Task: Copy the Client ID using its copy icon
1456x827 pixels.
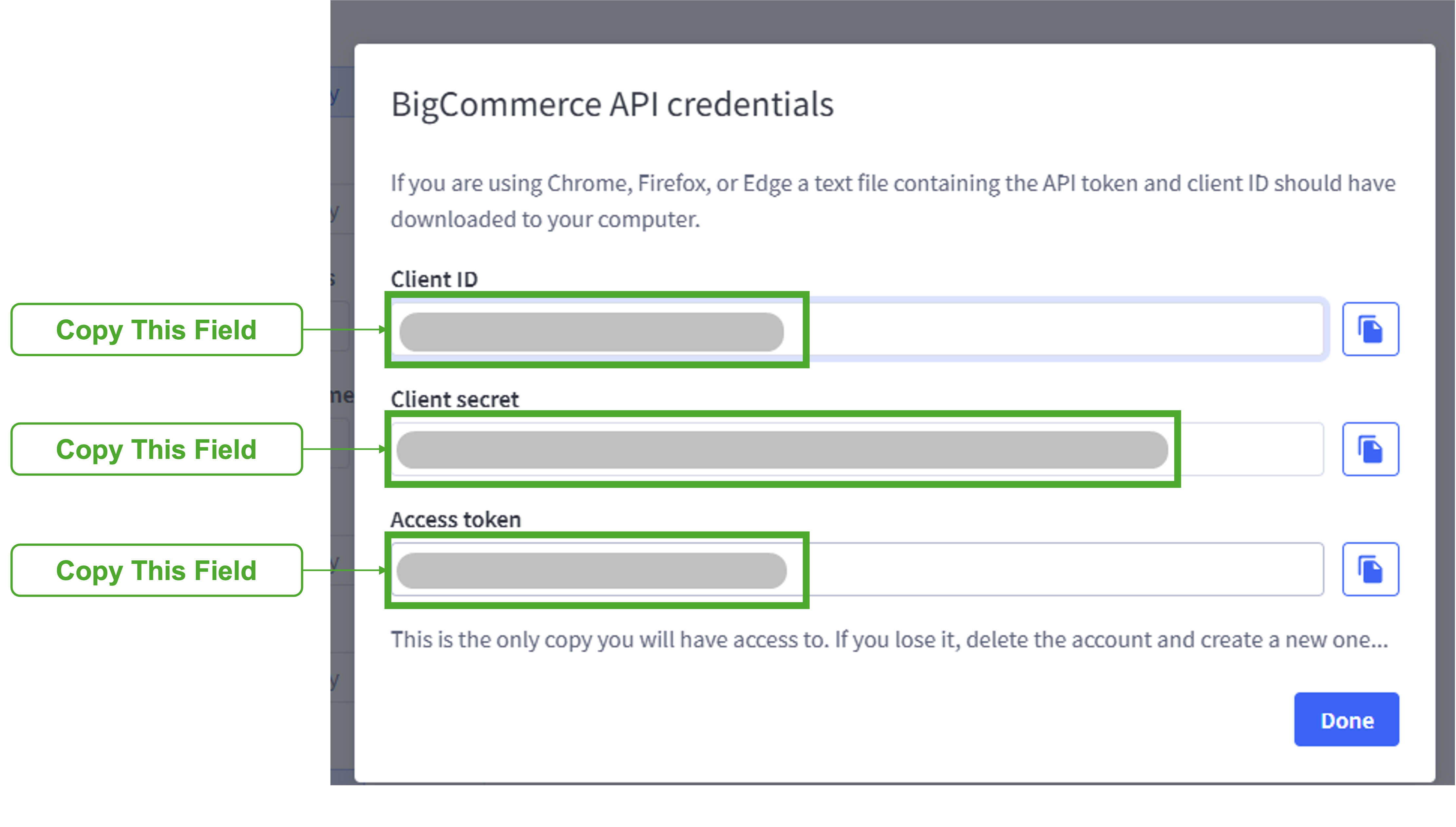Action: pyautogui.click(x=1370, y=329)
